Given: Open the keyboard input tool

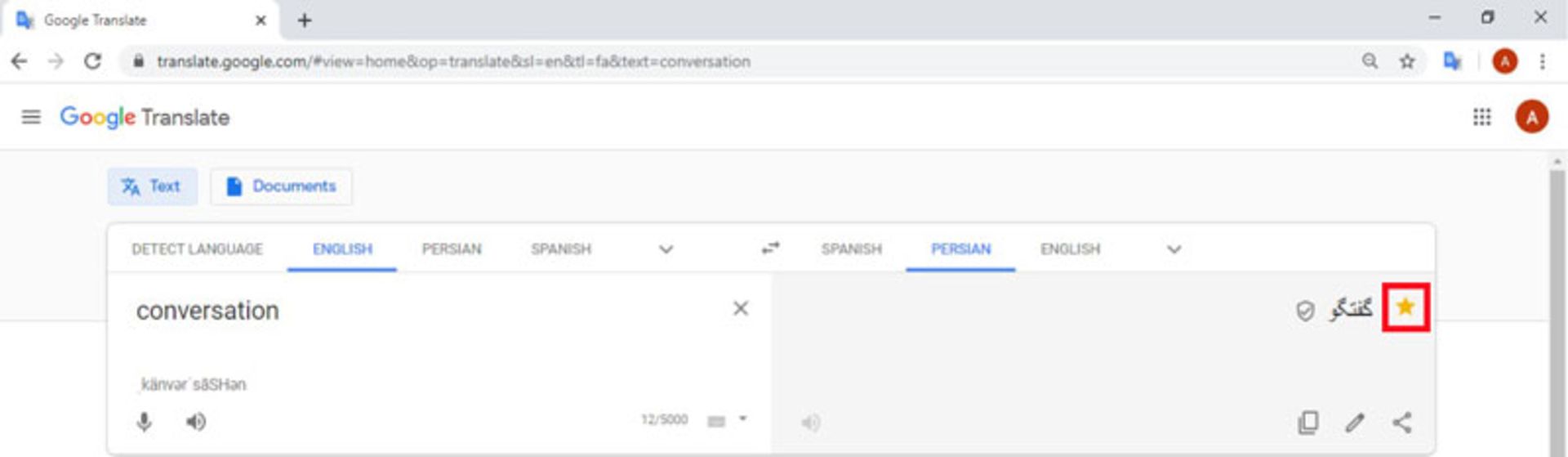Looking at the screenshot, I should (x=716, y=421).
